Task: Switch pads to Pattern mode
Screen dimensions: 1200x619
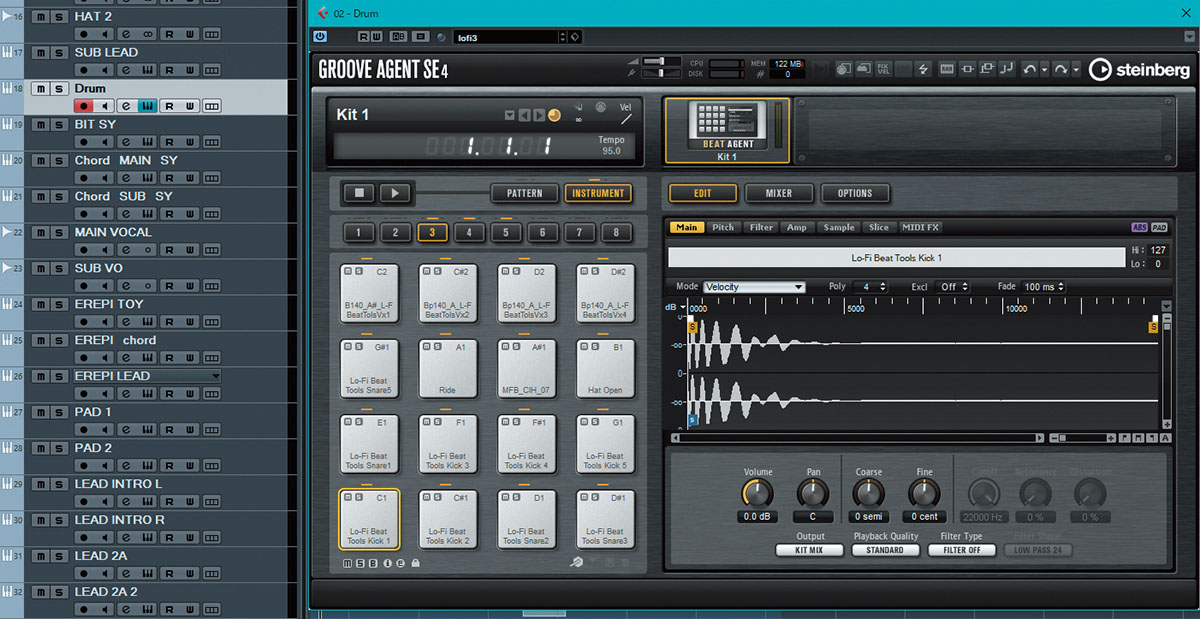Action: coord(524,193)
